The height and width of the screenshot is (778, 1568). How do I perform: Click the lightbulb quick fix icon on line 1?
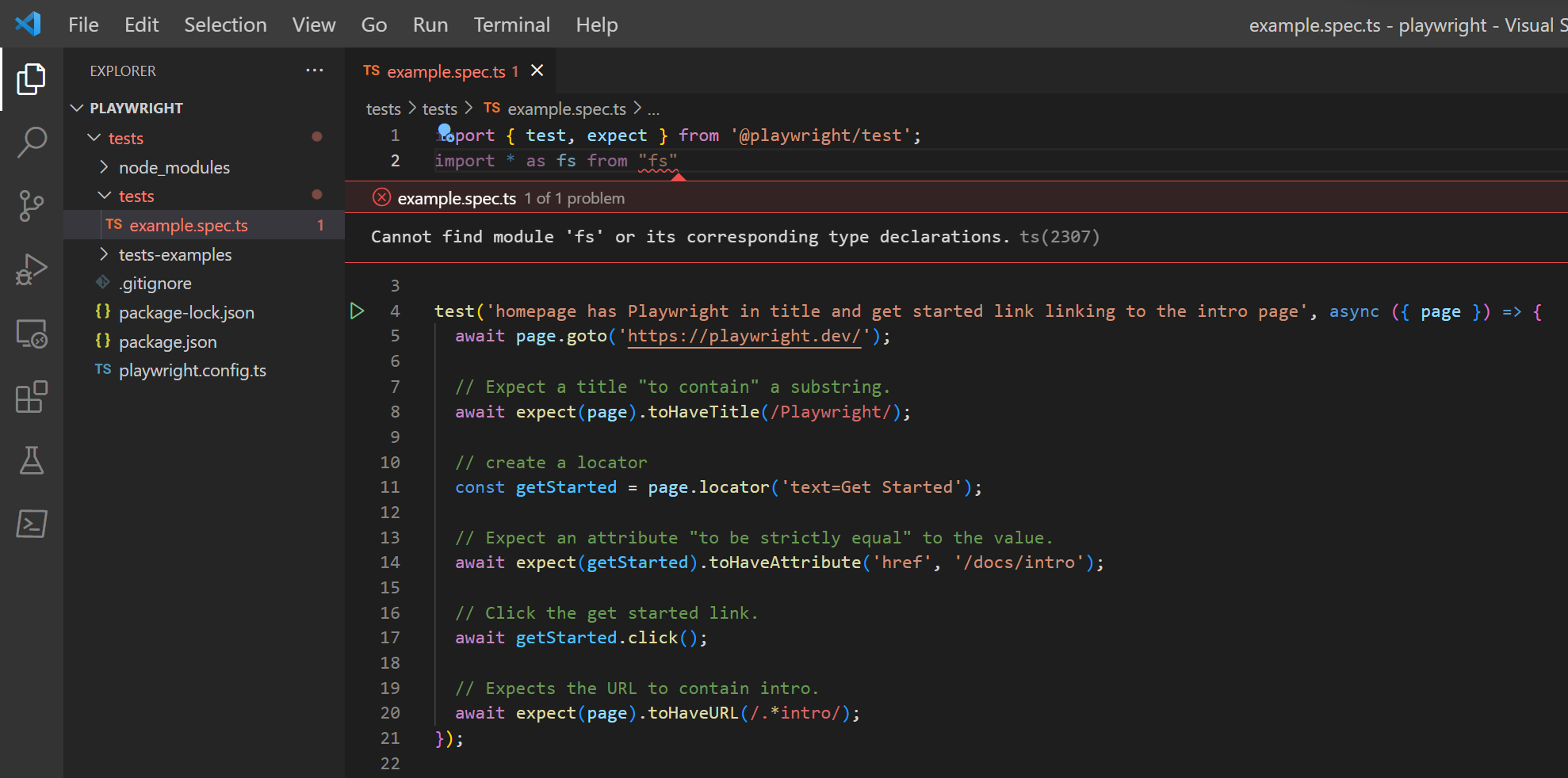[445, 132]
